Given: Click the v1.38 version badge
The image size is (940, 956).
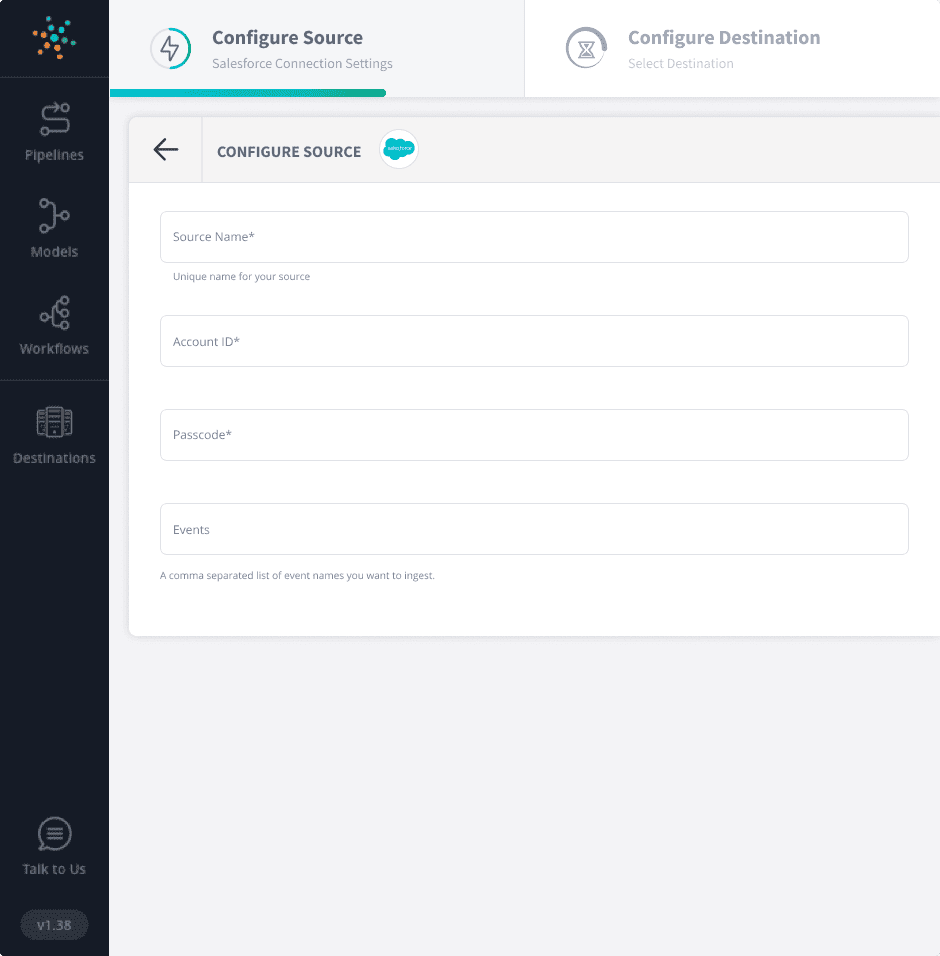Looking at the screenshot, I should (53, 924).
